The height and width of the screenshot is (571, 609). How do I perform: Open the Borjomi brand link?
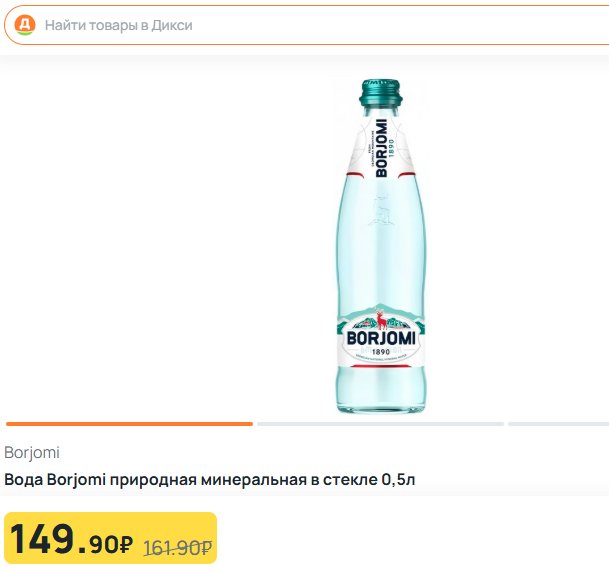(x=32, y=453)
